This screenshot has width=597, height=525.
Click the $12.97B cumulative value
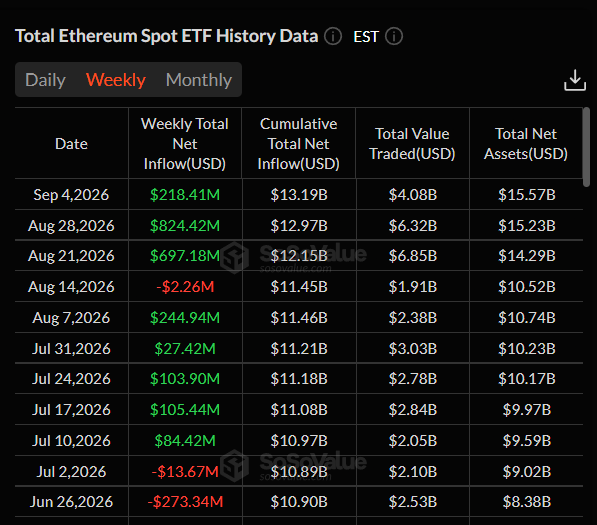(299, 225)
